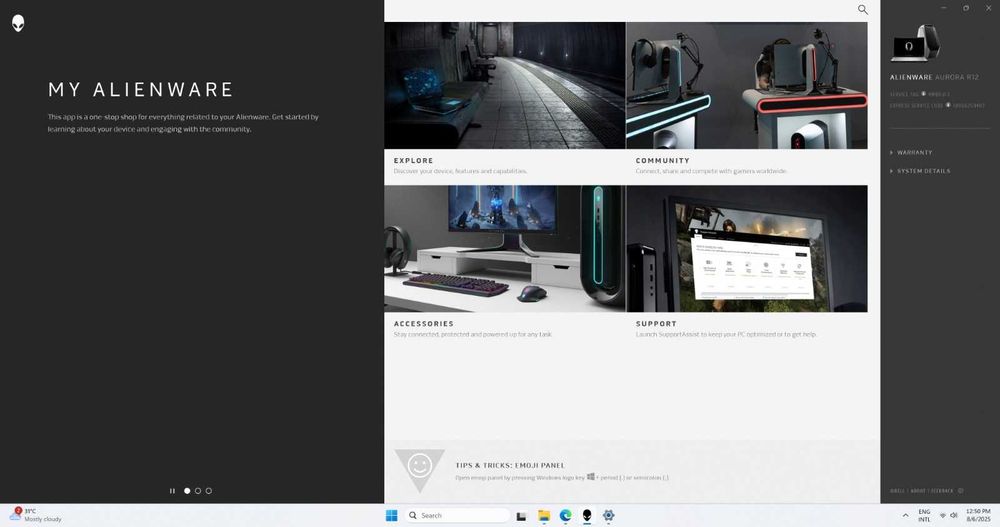Open the Feedback link in the footer
This screenshot has height=527, width=1000.
(942, 491)
